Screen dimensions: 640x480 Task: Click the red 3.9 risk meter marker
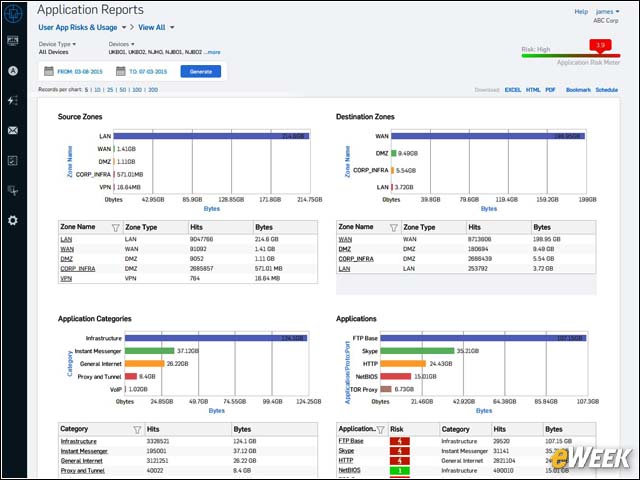click(600, 45)
